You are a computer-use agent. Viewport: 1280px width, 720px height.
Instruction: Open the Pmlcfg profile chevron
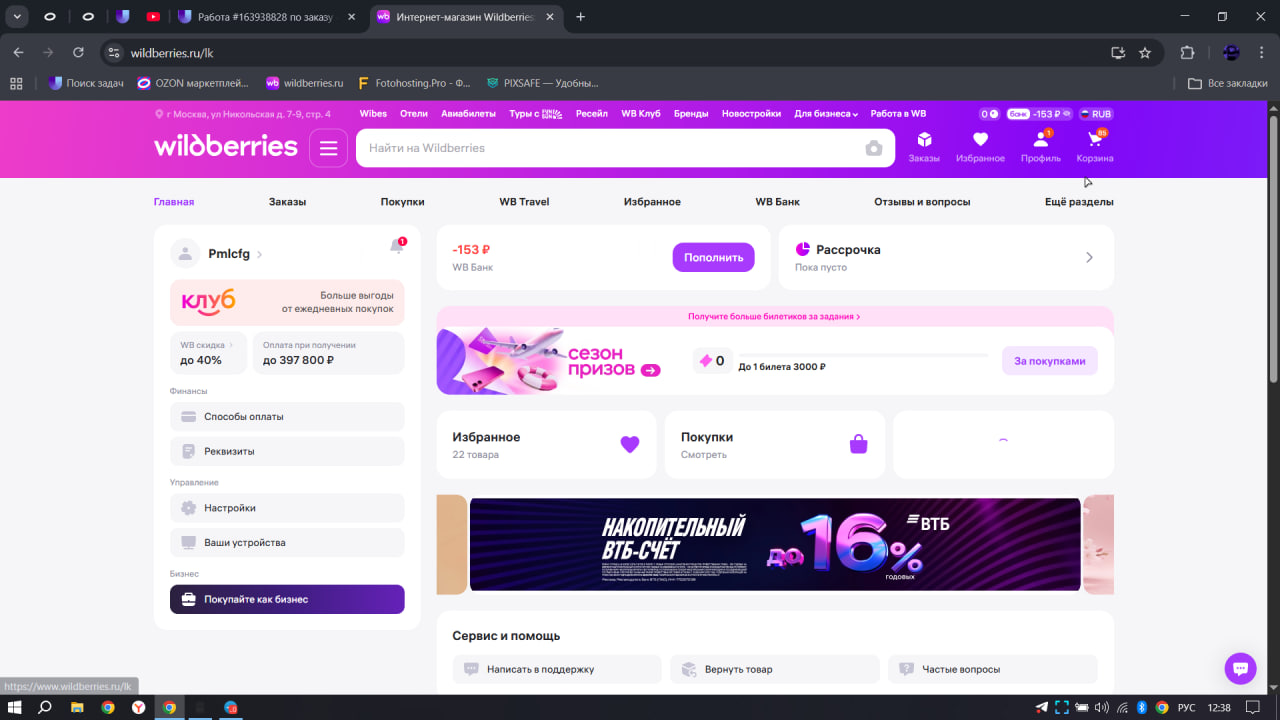260,255
